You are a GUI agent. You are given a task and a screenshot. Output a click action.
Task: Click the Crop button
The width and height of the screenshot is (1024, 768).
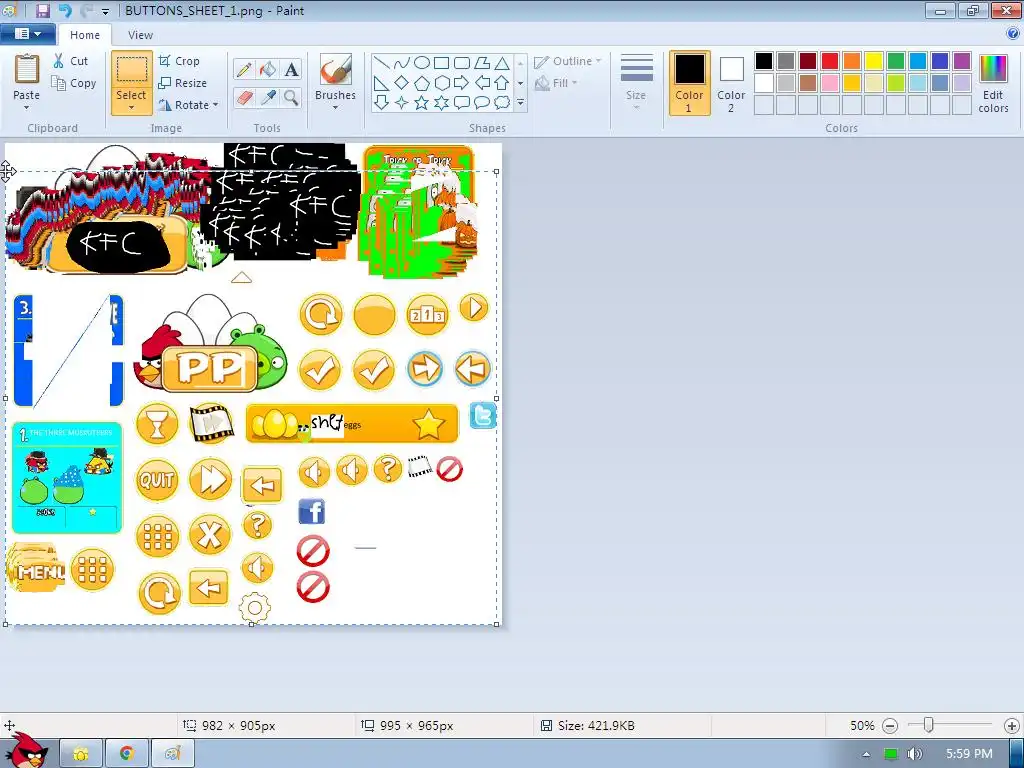pos(179,61)
